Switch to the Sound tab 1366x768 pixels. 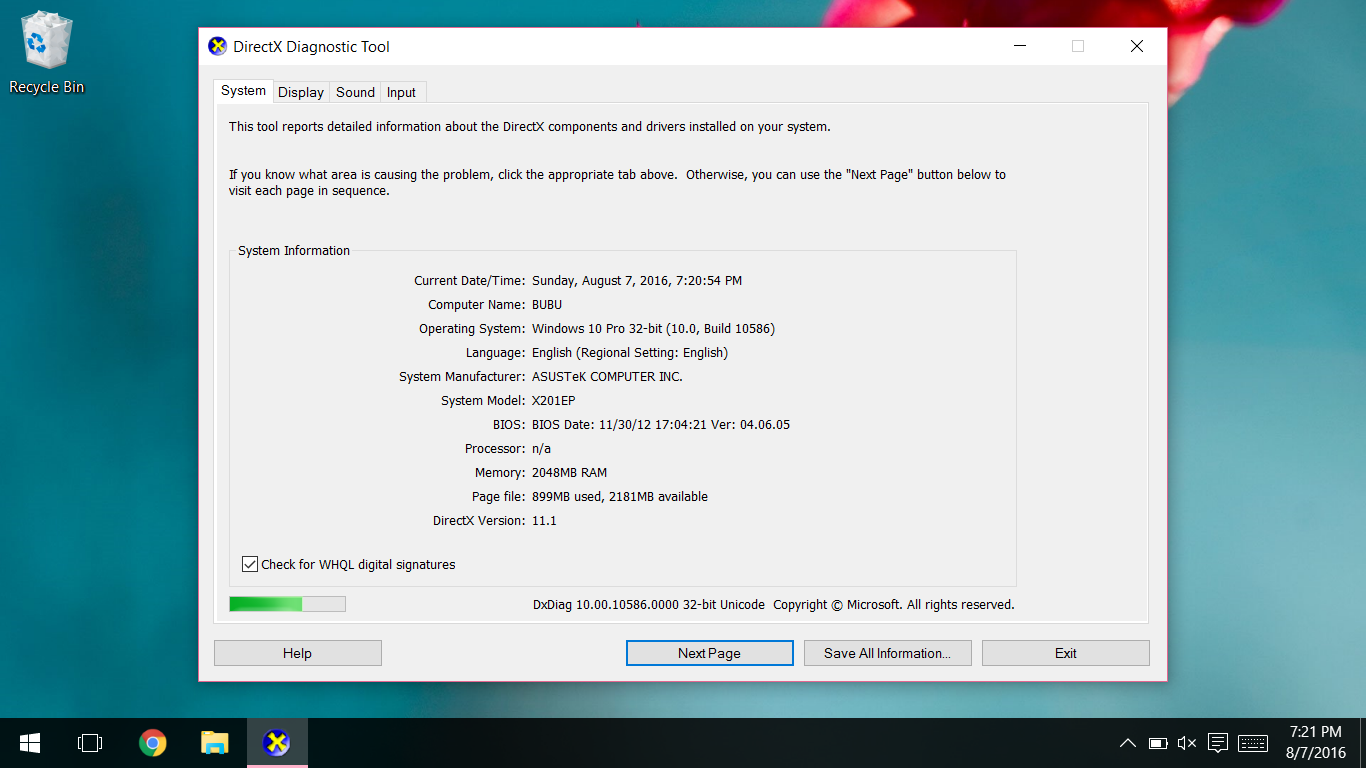click(355, 92)
